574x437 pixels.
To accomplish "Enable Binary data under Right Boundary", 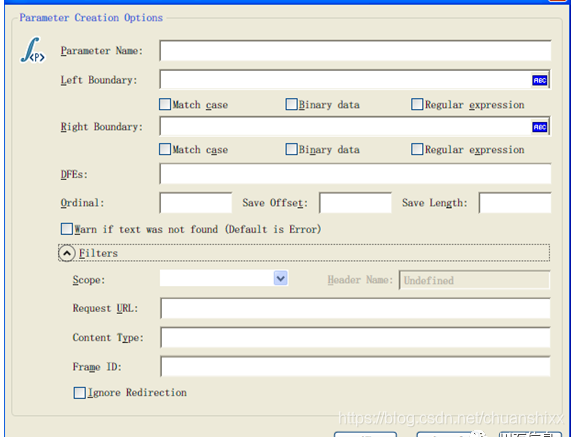I will tap(291, 149).
